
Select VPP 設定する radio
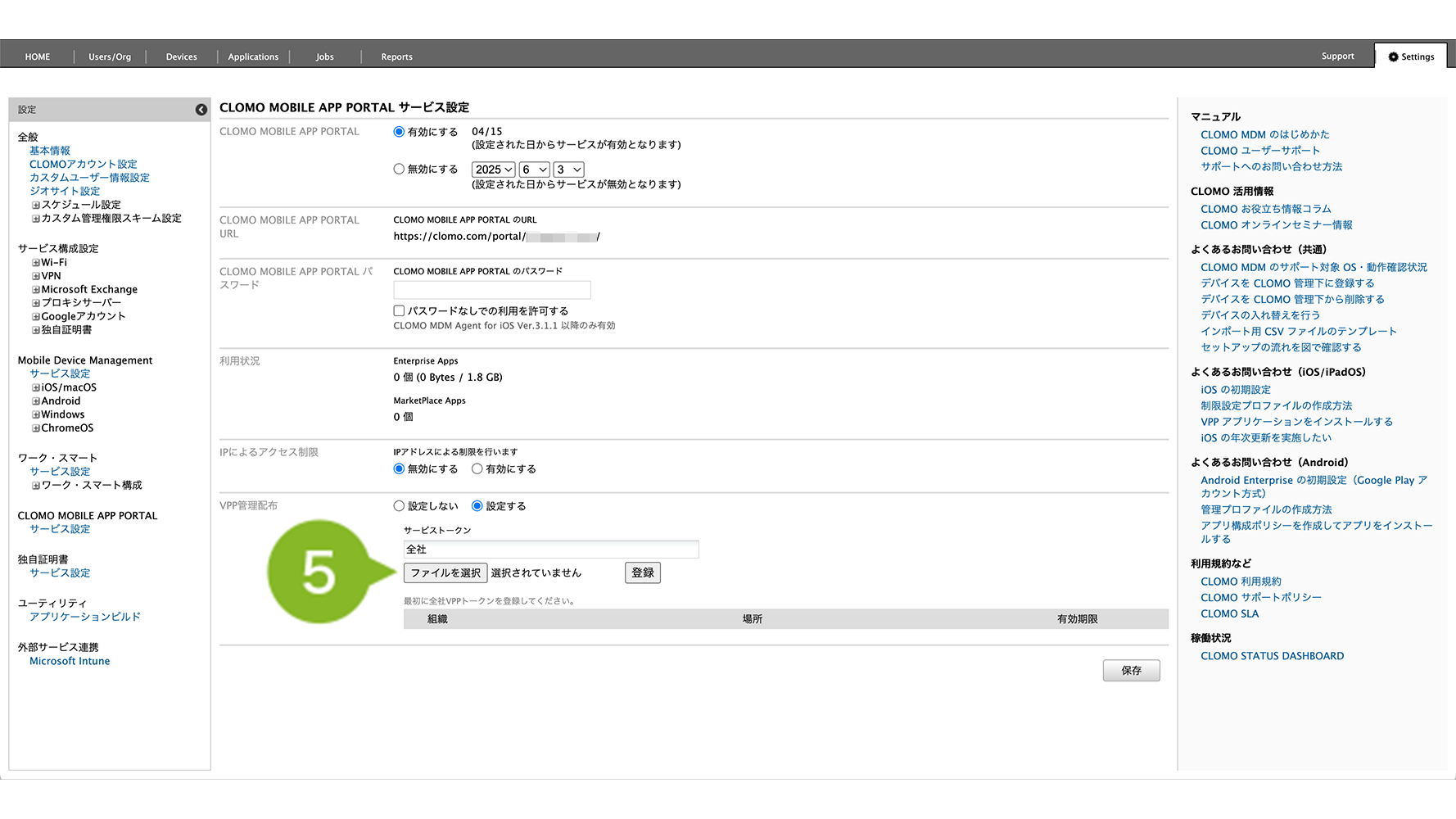(477, 506)
